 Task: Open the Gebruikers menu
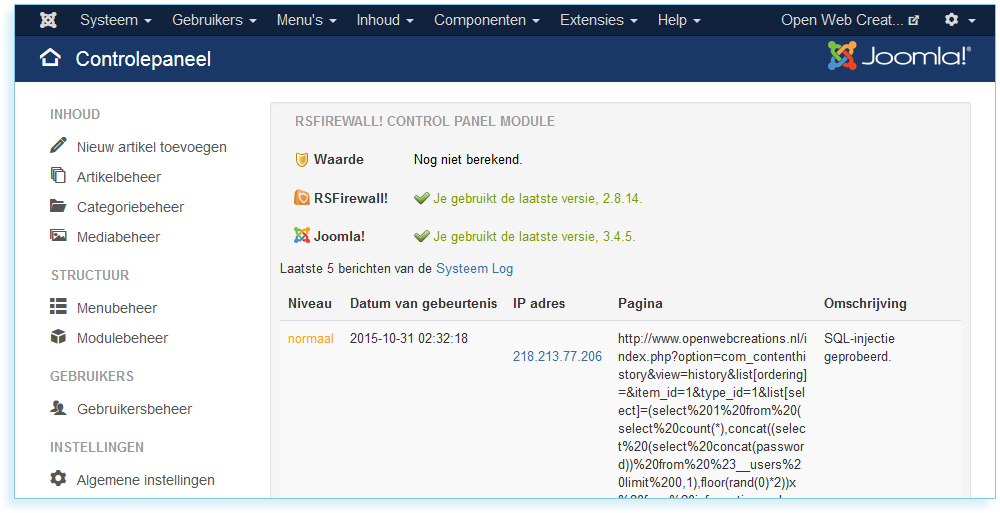pyautogui.click(x=214, y=20)
